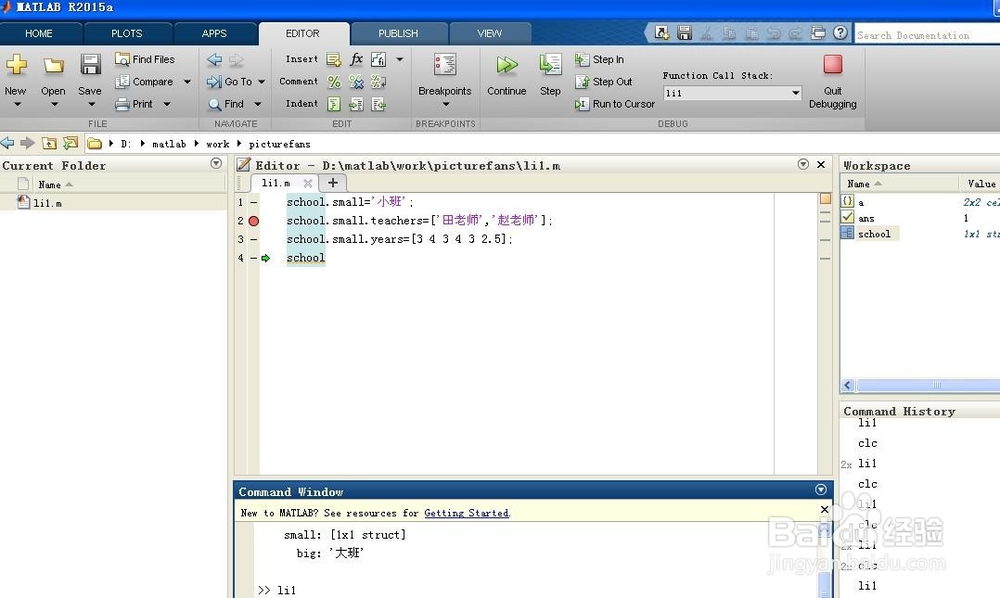Image resolution: width=1000 pixels, height=598 pixels.
Task: Click the fixed-point fi insert icon
Action: click(x=378, y=60)
